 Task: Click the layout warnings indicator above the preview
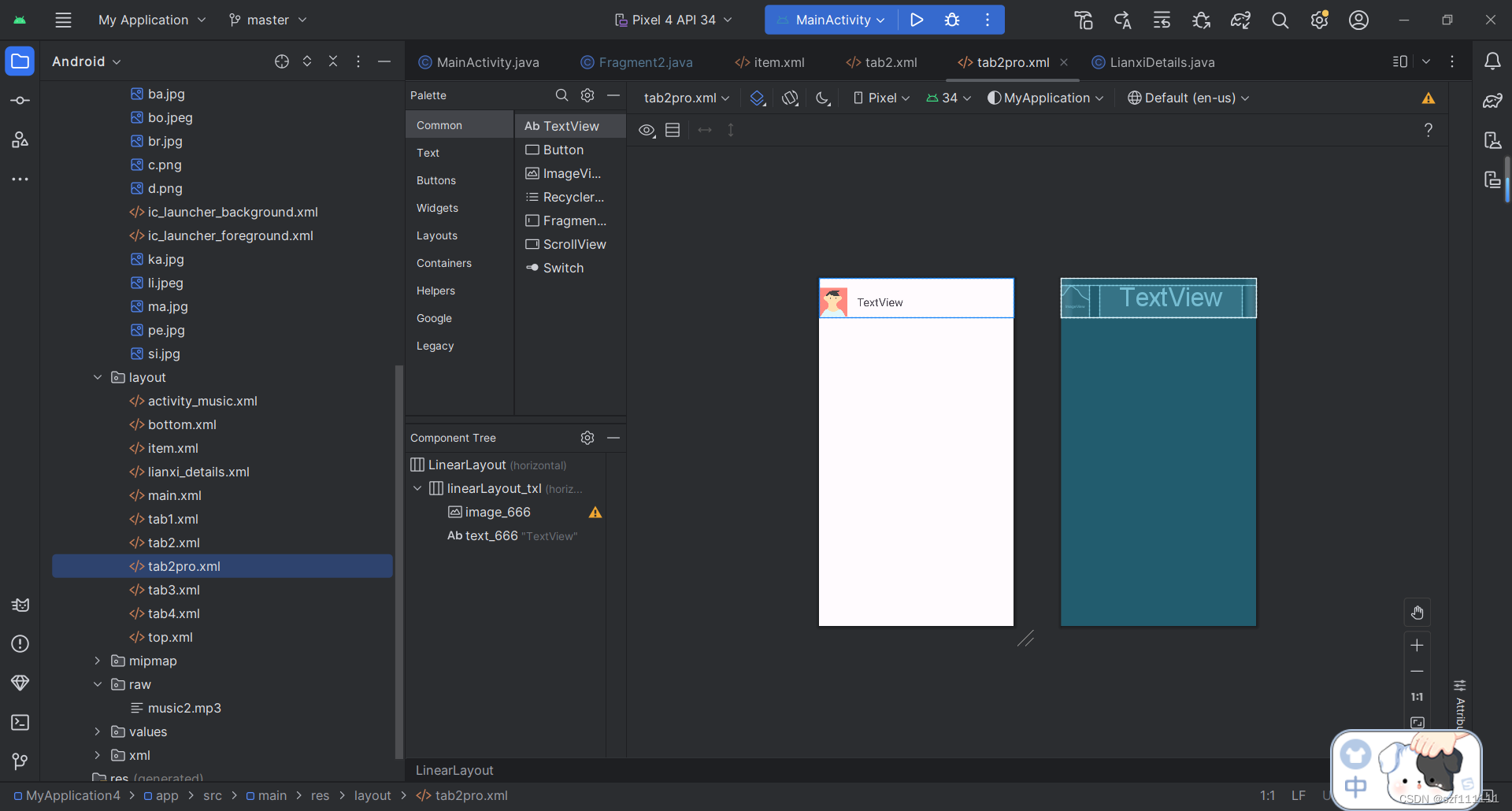[x=1429, y=98]
